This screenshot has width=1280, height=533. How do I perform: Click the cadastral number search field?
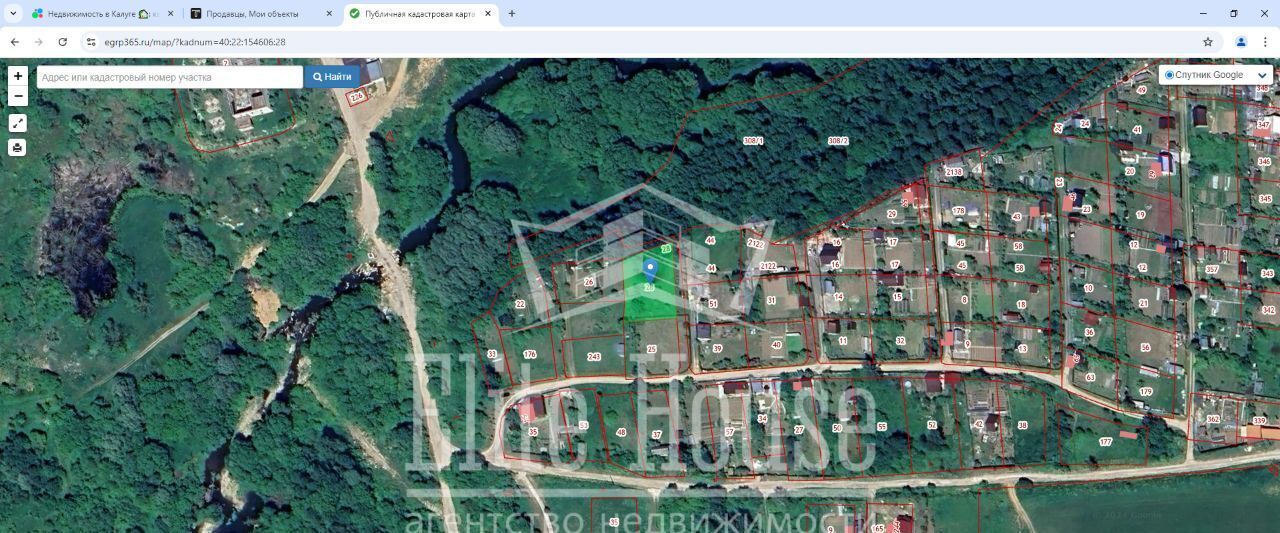coord(170,77)
